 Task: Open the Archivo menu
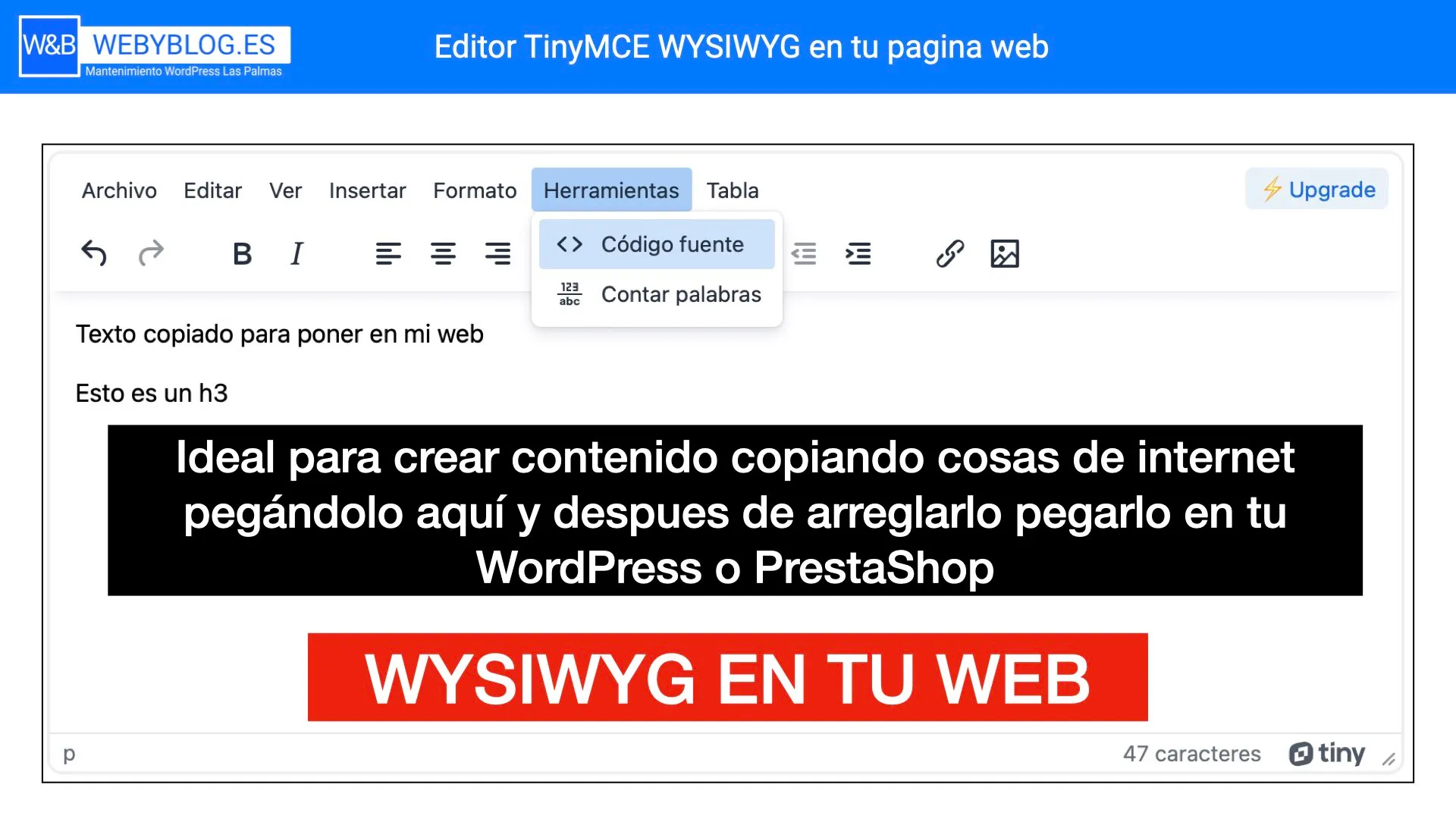119,190
